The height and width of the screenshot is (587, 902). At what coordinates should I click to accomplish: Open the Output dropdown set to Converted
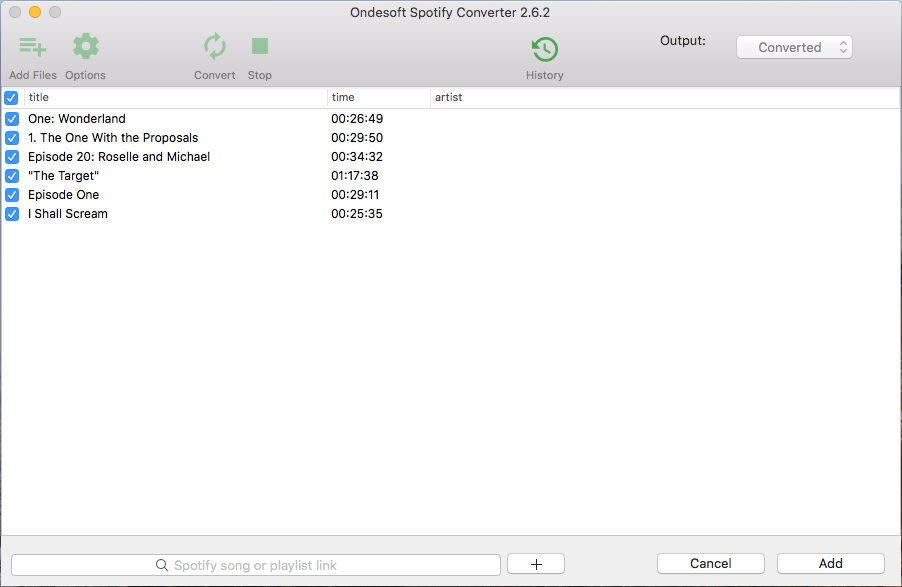pos(794,47)
